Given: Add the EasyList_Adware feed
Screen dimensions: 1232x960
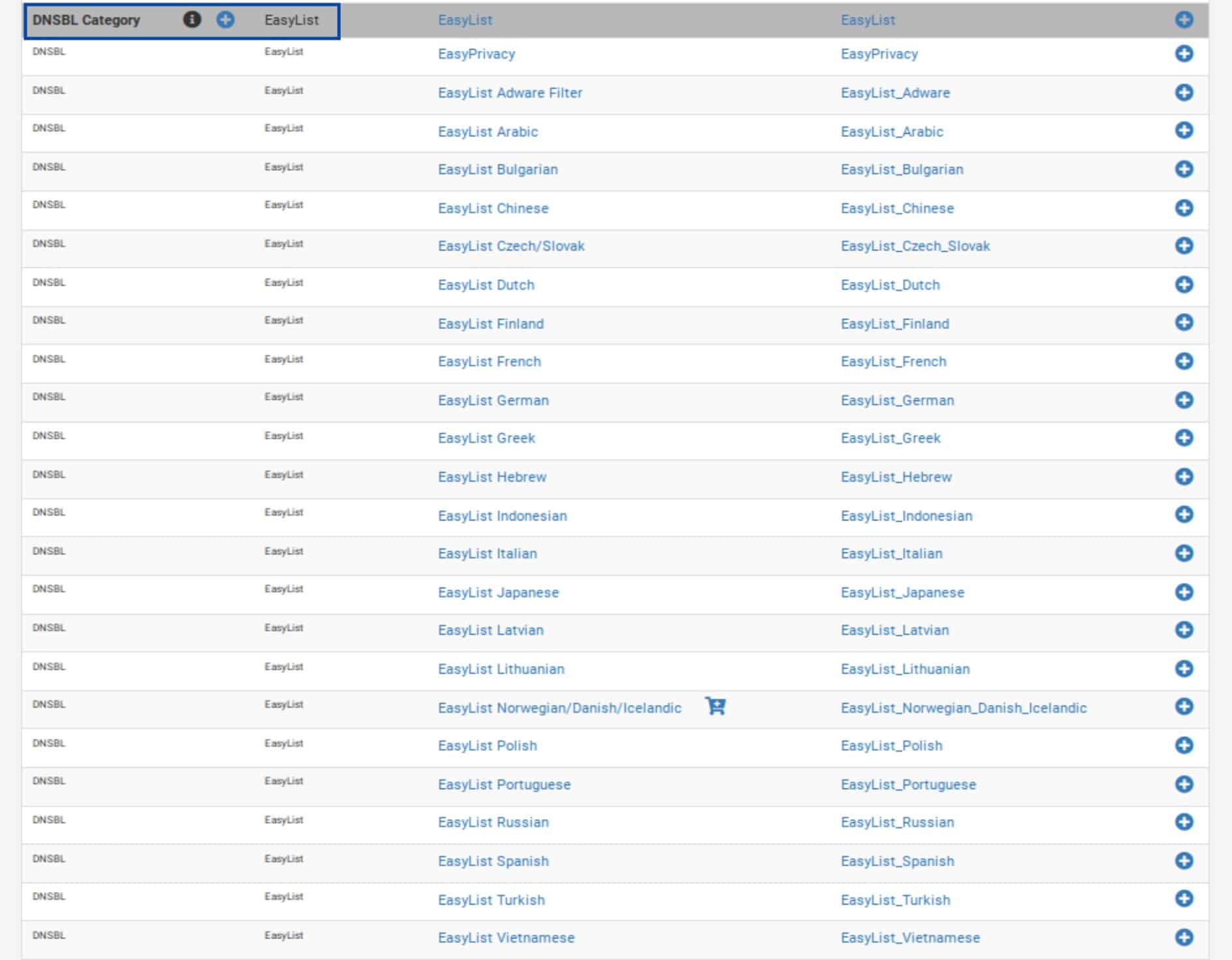Looking at the screenshot, I should coord(1184,93).
